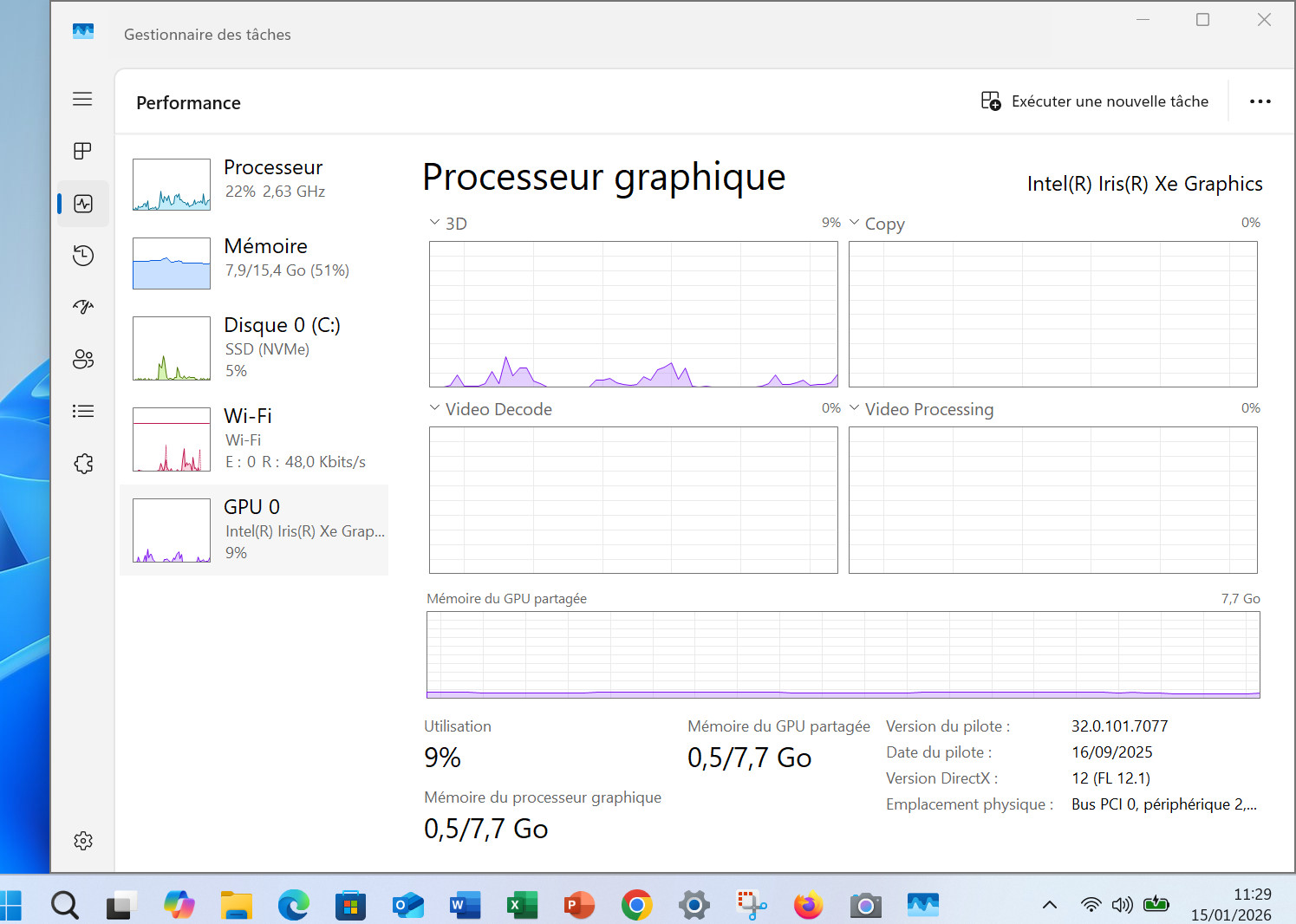Open Task Manager settings gear

pos(83,841)
